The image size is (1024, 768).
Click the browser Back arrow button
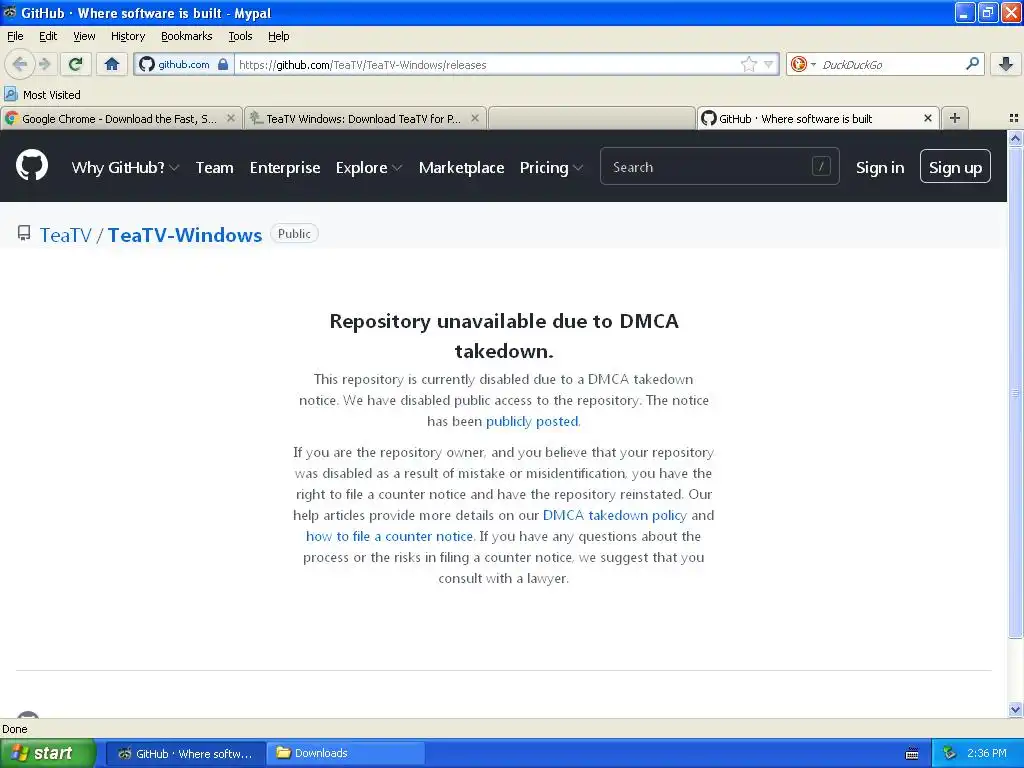point(20,64)
